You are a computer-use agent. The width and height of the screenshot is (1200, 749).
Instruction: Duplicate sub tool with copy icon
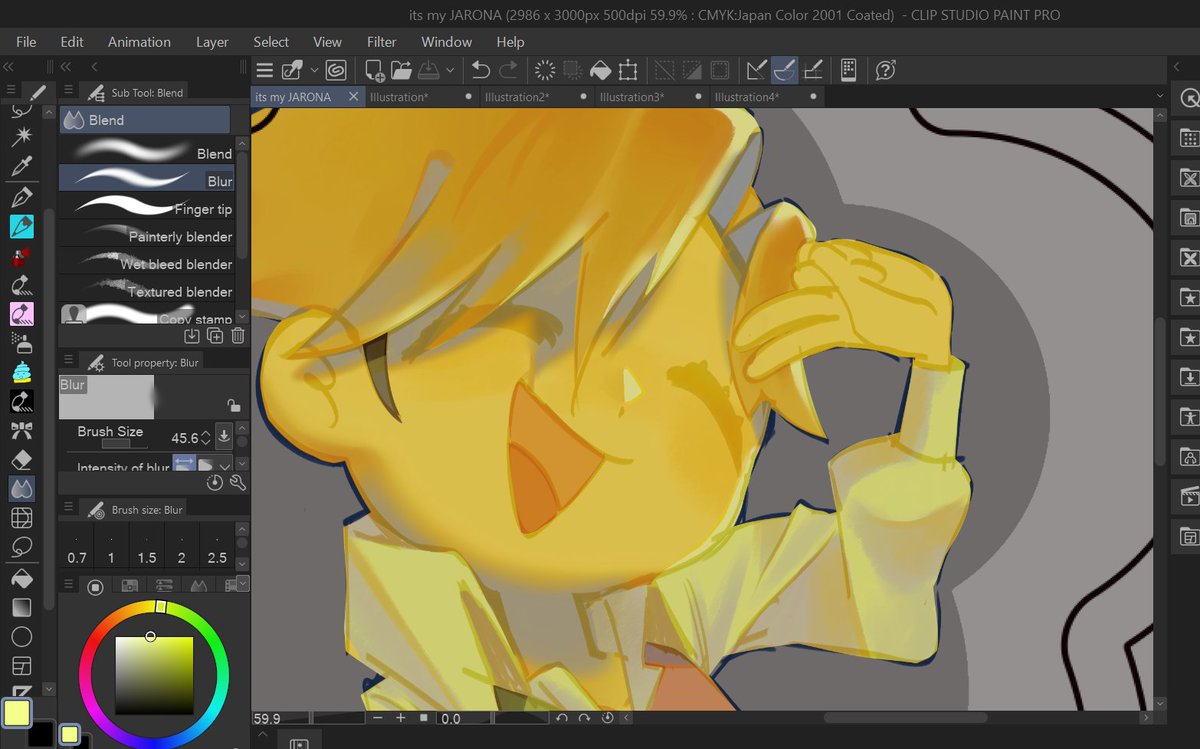coord(216,336)
